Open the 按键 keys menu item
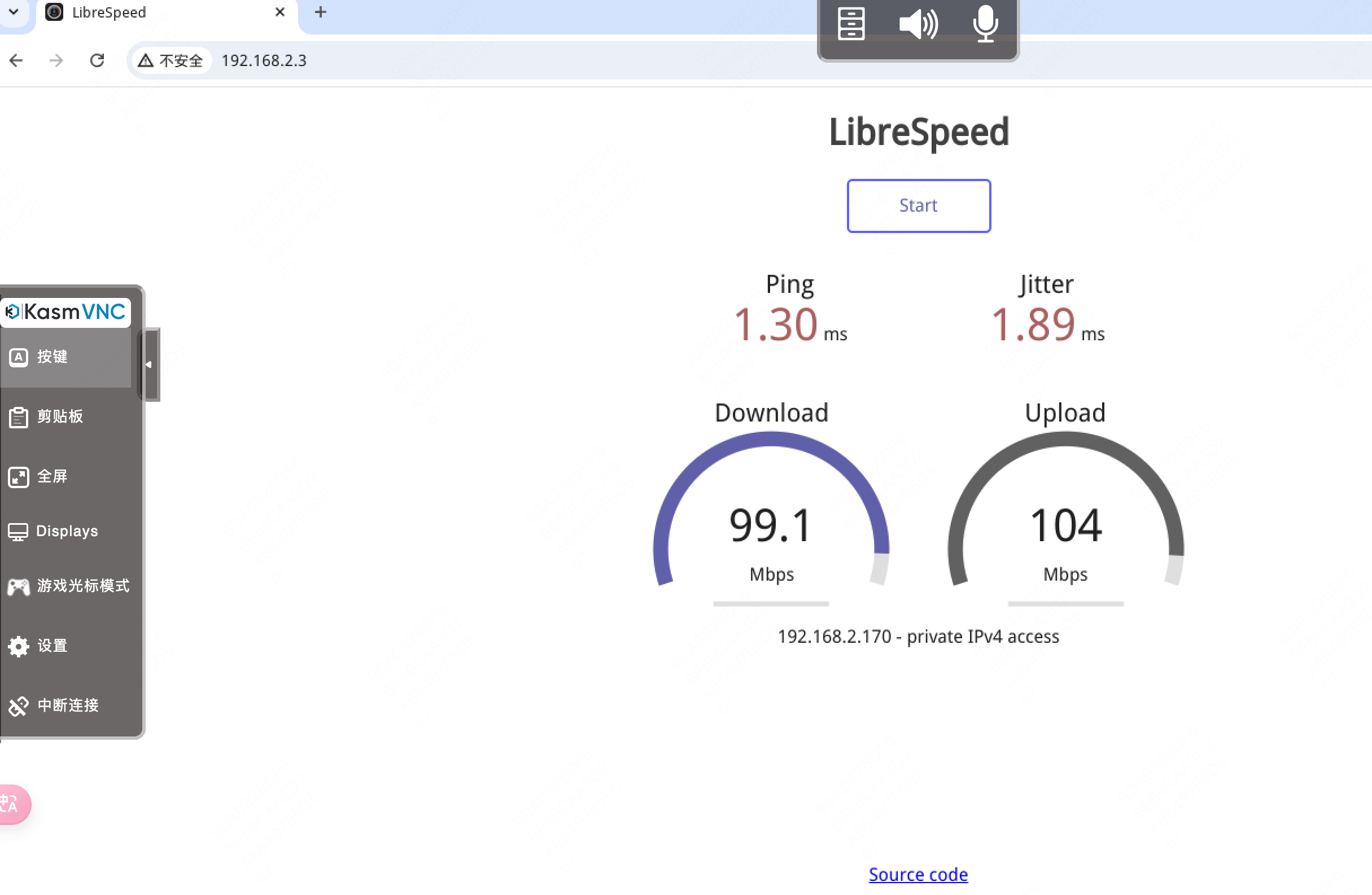The height and width of the screenshot is (895, 1372). coord(65,357)
